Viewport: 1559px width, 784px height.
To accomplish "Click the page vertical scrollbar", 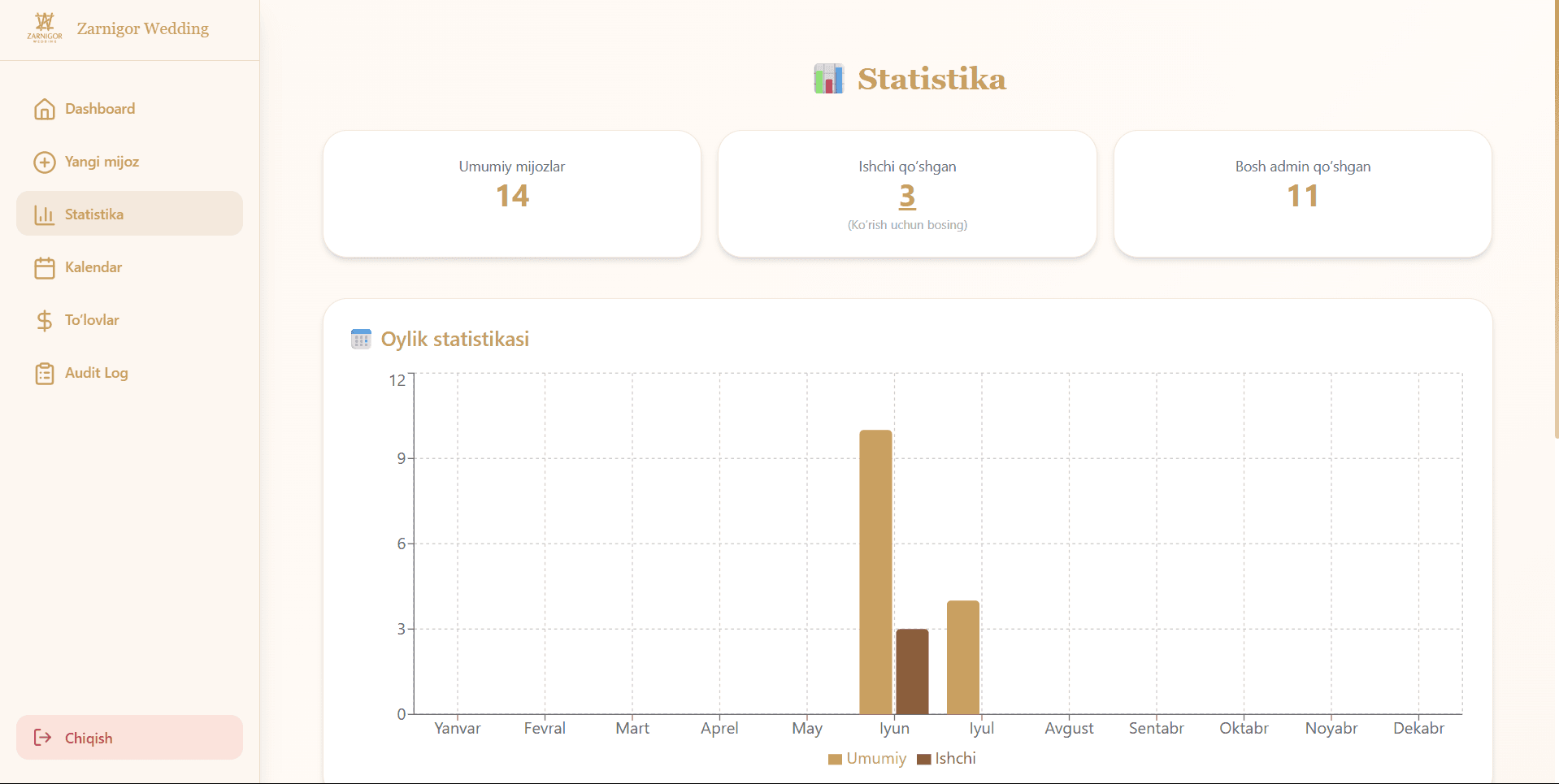I will point(1556,219).
